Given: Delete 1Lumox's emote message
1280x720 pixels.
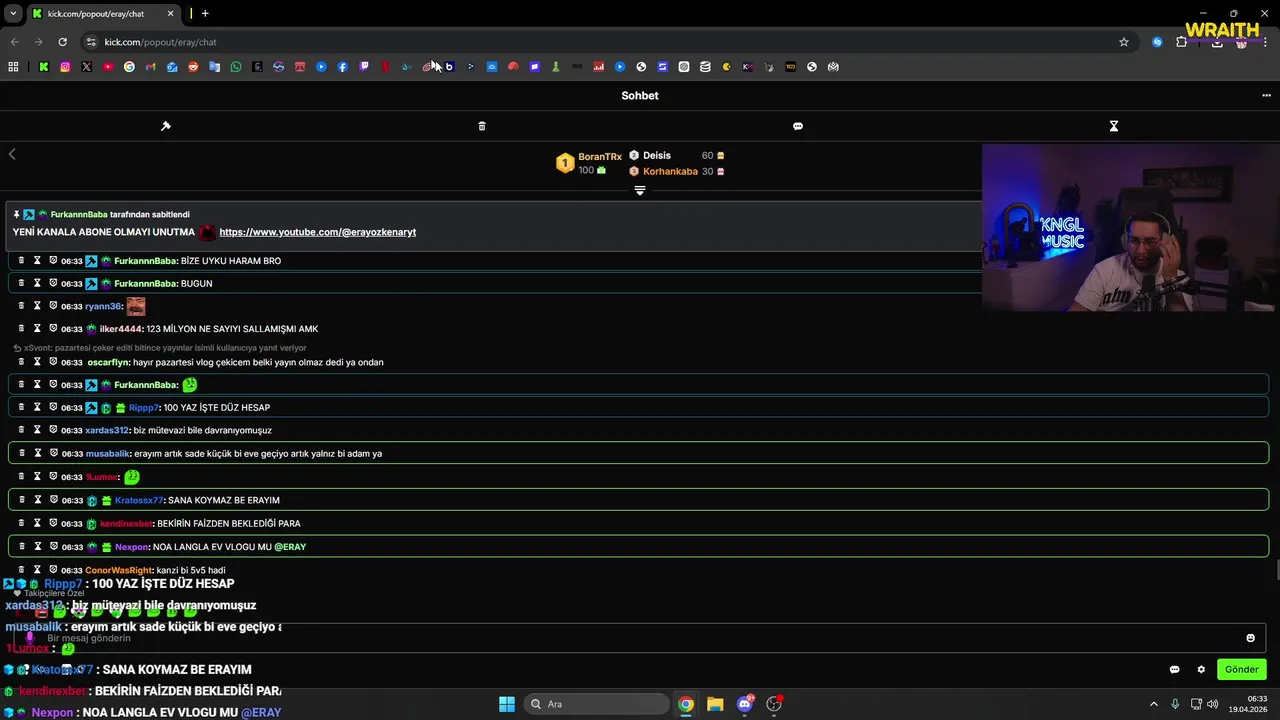Looking at the screenshot, I should pos(21,477).
